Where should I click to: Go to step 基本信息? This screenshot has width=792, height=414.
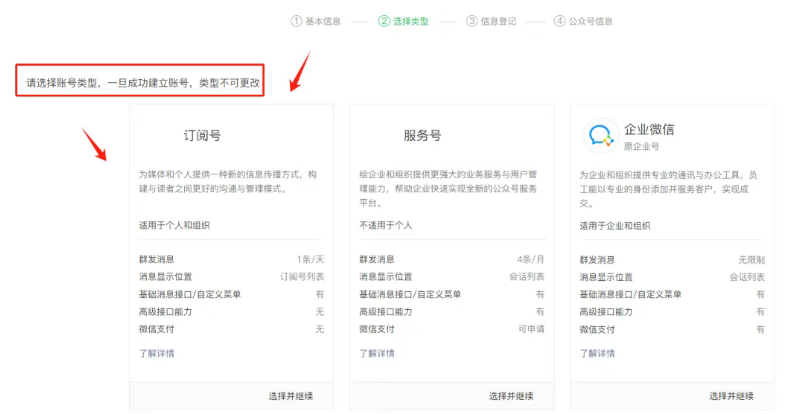(316, 21)
